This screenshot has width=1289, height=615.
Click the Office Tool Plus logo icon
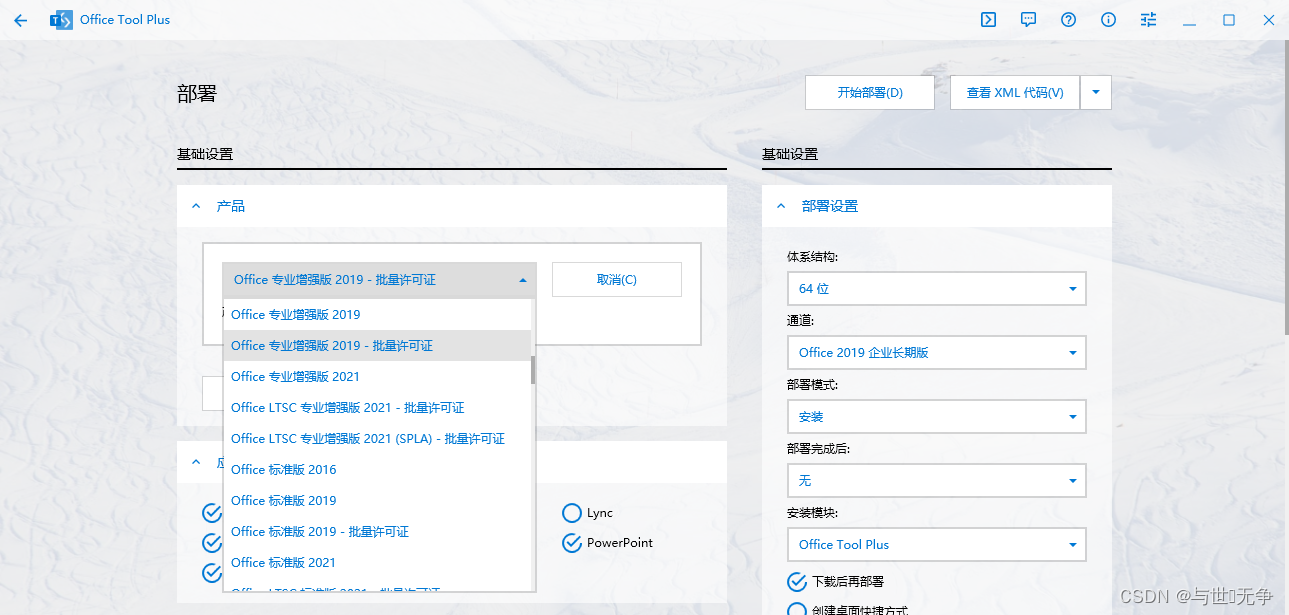pos(61,20)
